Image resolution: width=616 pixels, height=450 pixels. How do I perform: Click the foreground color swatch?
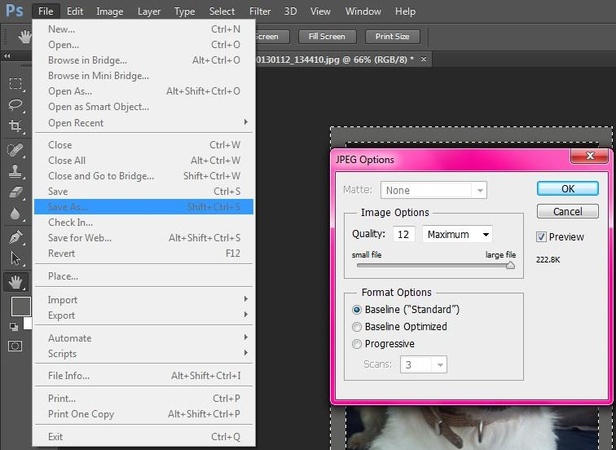tap(20, 307)
